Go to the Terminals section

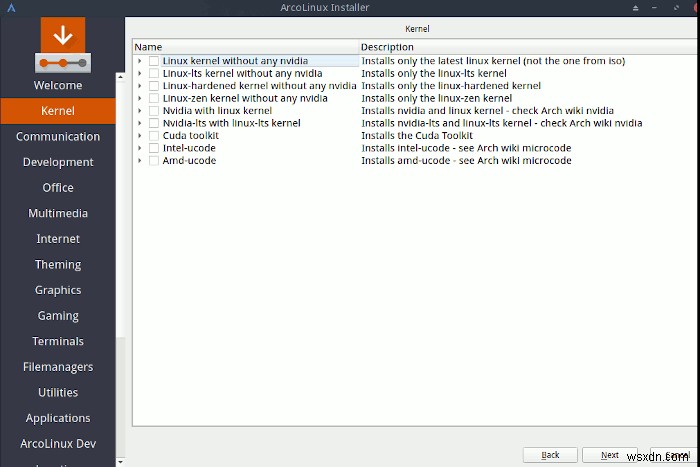[x=58, y=341]
